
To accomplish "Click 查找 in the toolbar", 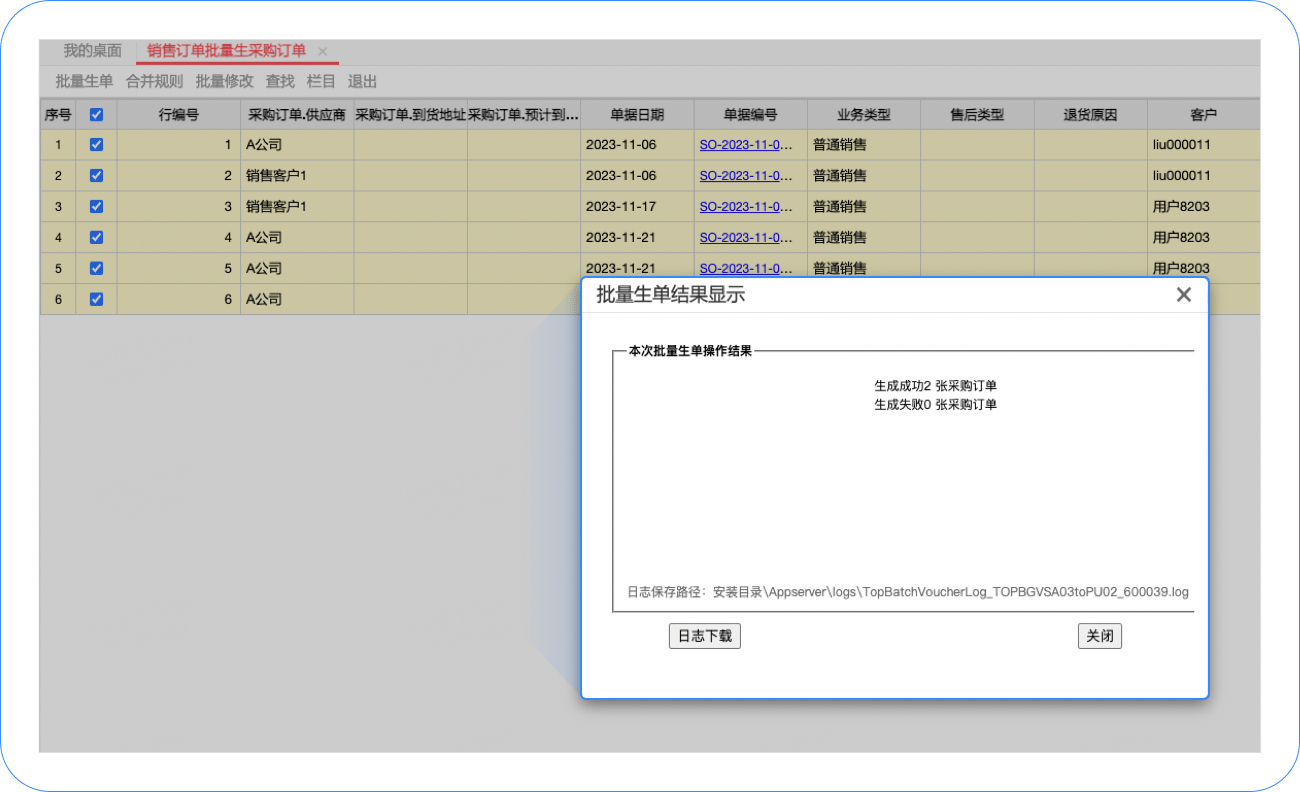I will (280, 81).
